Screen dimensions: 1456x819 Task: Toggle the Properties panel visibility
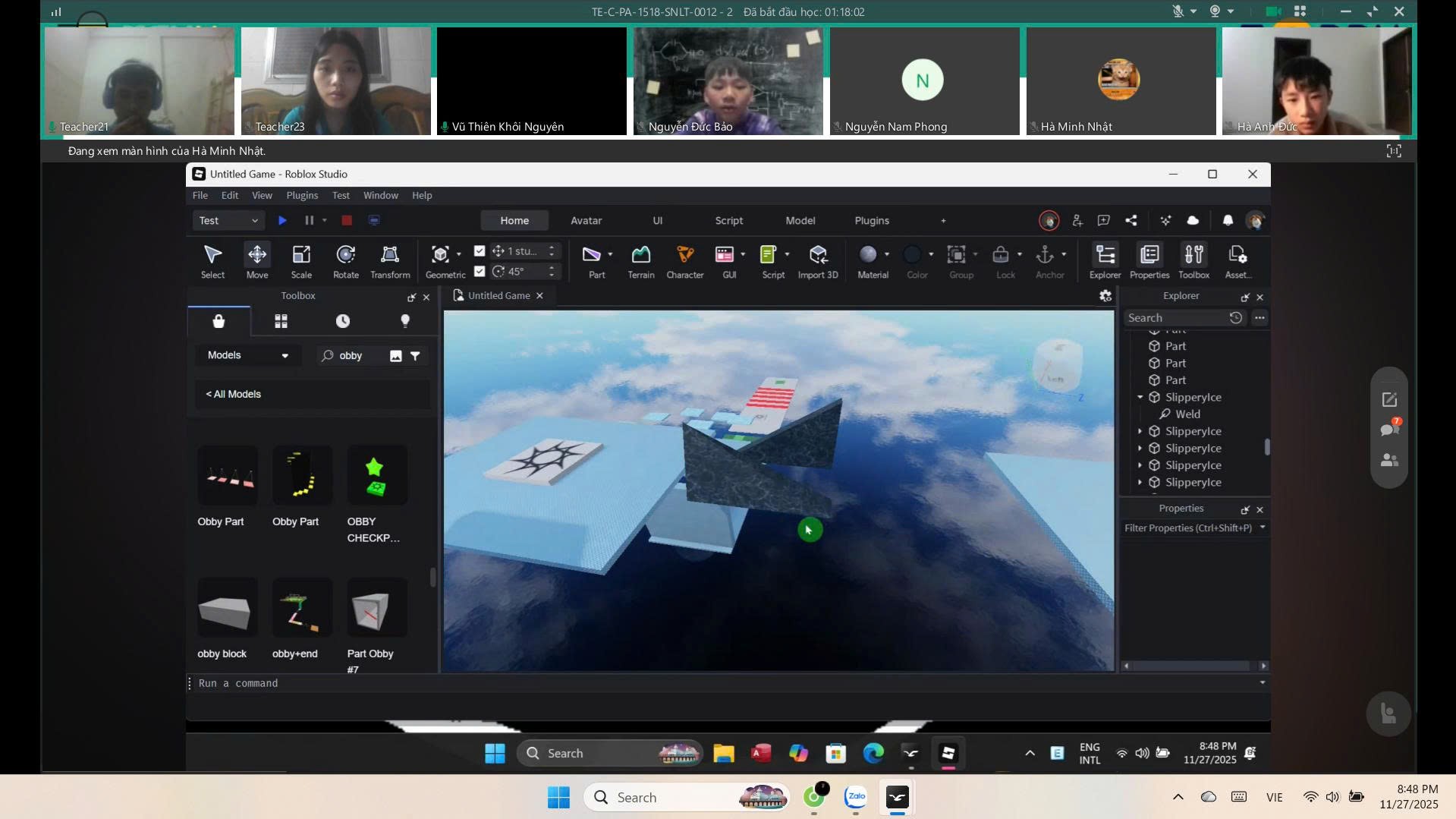point(1149,260)
